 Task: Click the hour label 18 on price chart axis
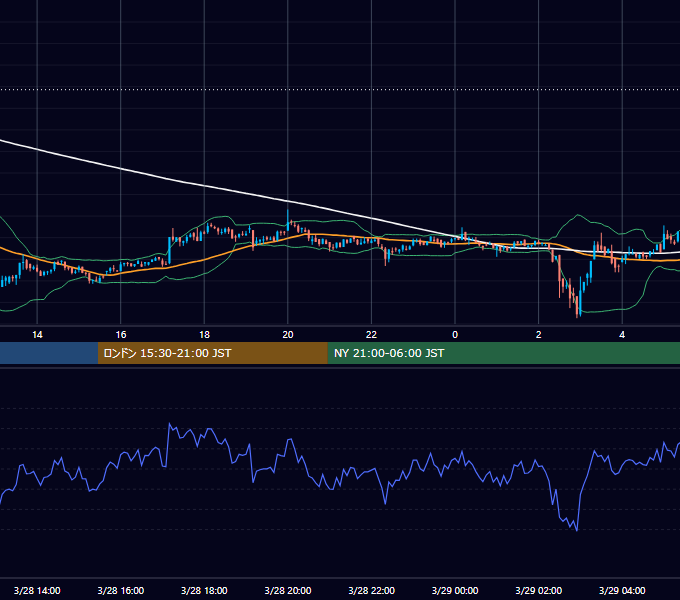point(204,335)
